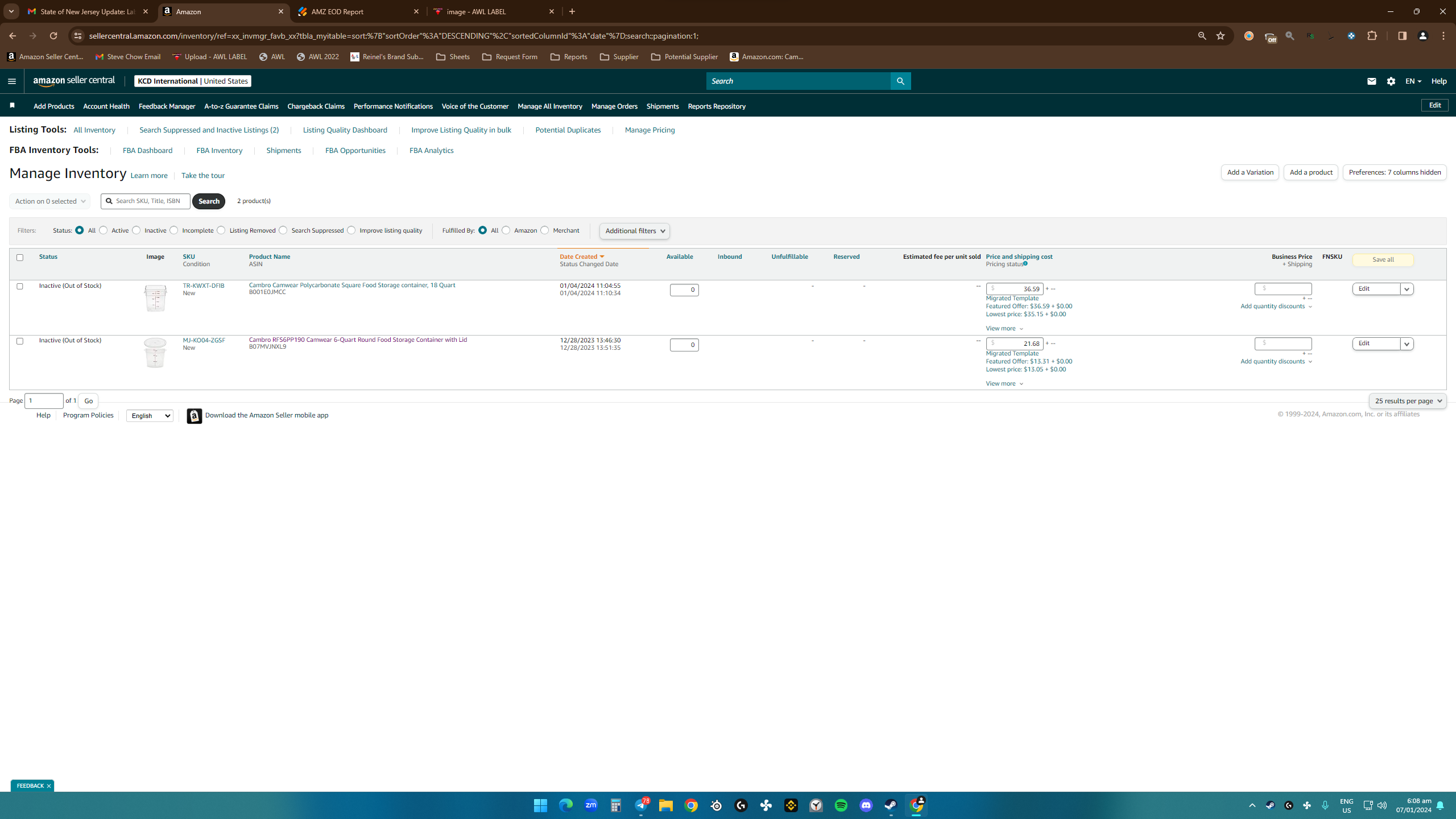Image resolution: width=1456 pixels, height=819 pixels.
Task: Click the Save all button
Action: 1383,259
